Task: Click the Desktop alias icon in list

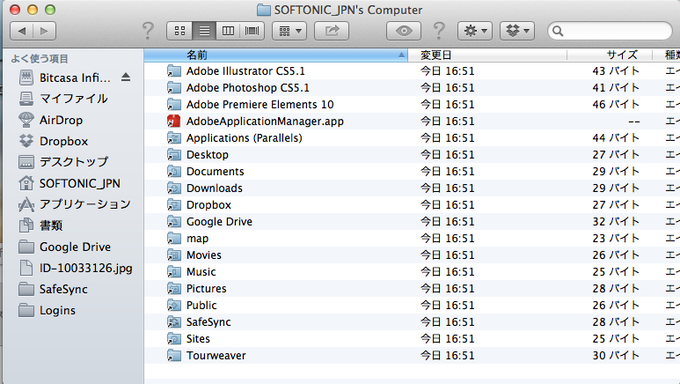Action: pos(174,154)
